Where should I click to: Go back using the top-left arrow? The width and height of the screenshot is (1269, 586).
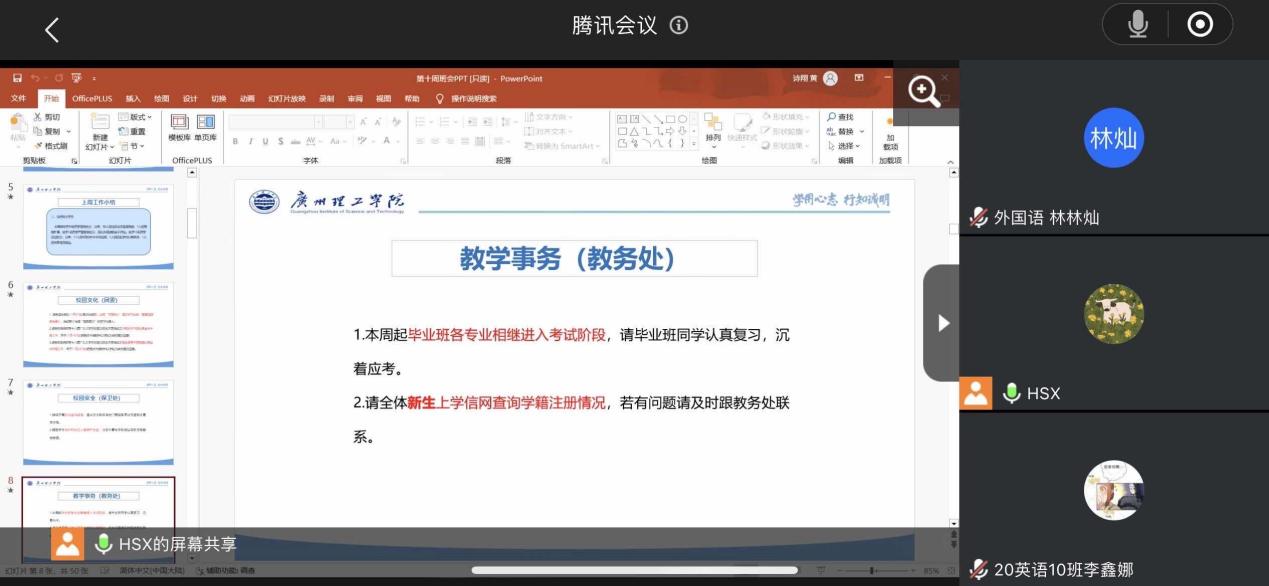(52, 30)
